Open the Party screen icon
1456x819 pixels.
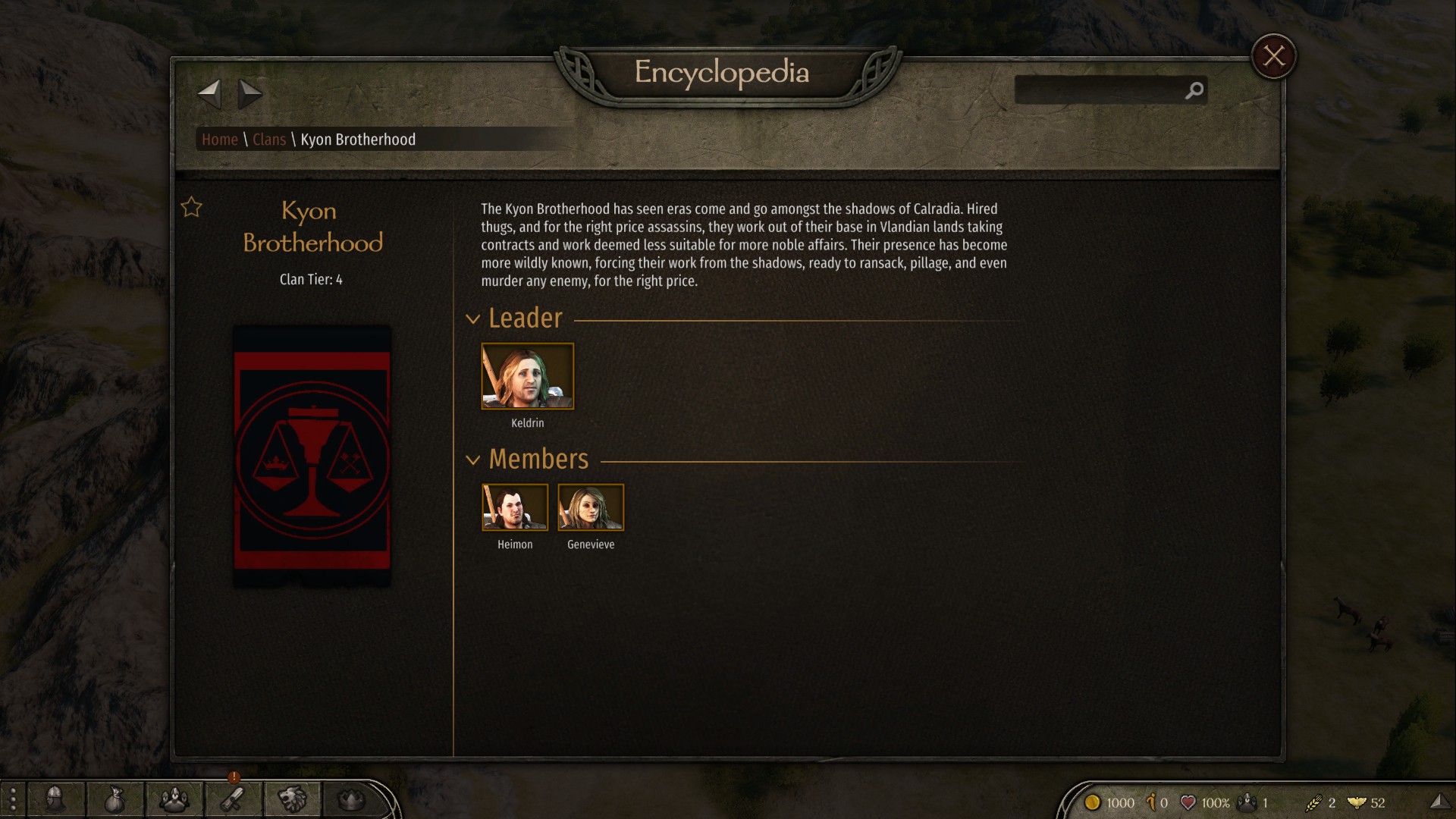(x=174, y=799)
